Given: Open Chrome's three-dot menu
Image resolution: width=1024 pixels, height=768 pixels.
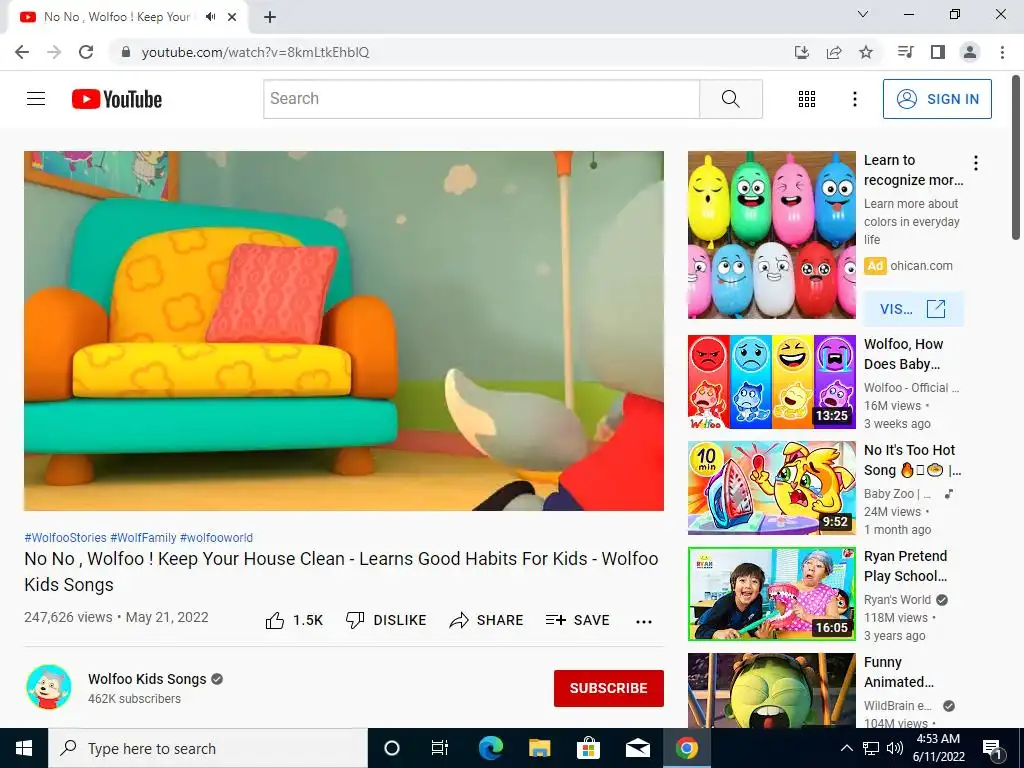Looking at the screenshot, I should coord(1002,52).
